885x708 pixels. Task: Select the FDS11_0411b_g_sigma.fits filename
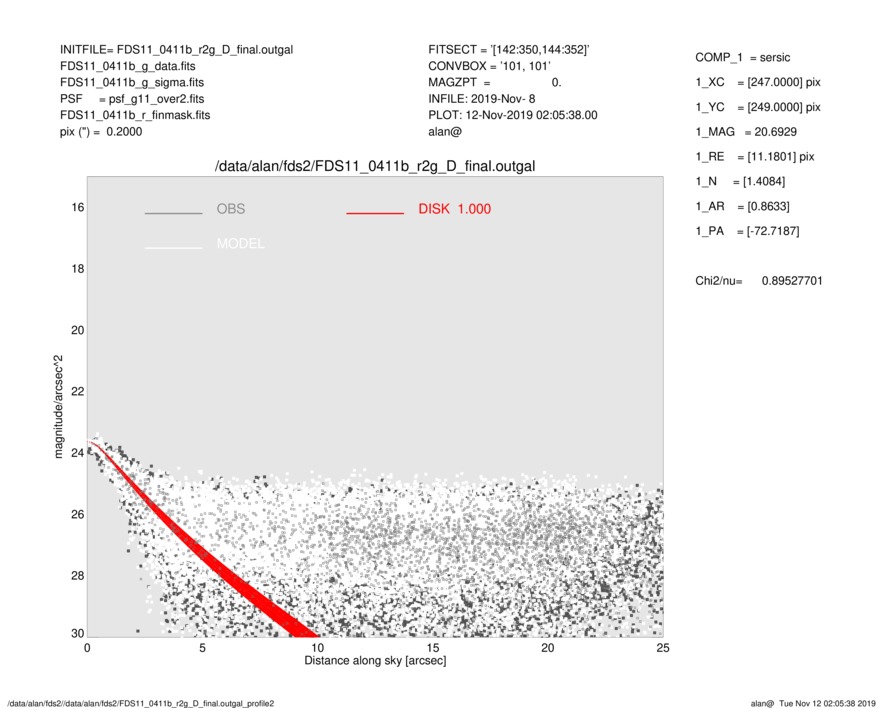(132, 82)
